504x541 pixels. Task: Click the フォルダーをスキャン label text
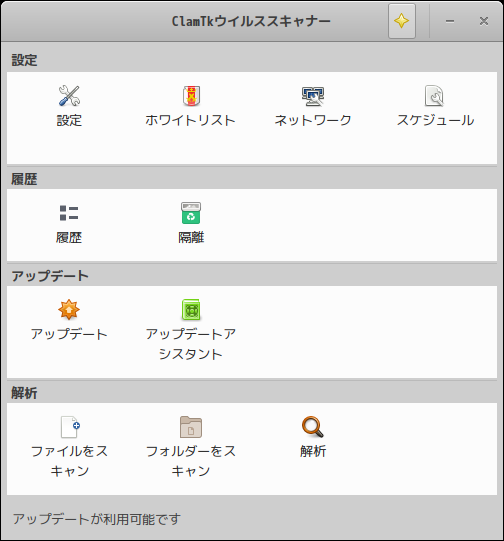[191, 461]
